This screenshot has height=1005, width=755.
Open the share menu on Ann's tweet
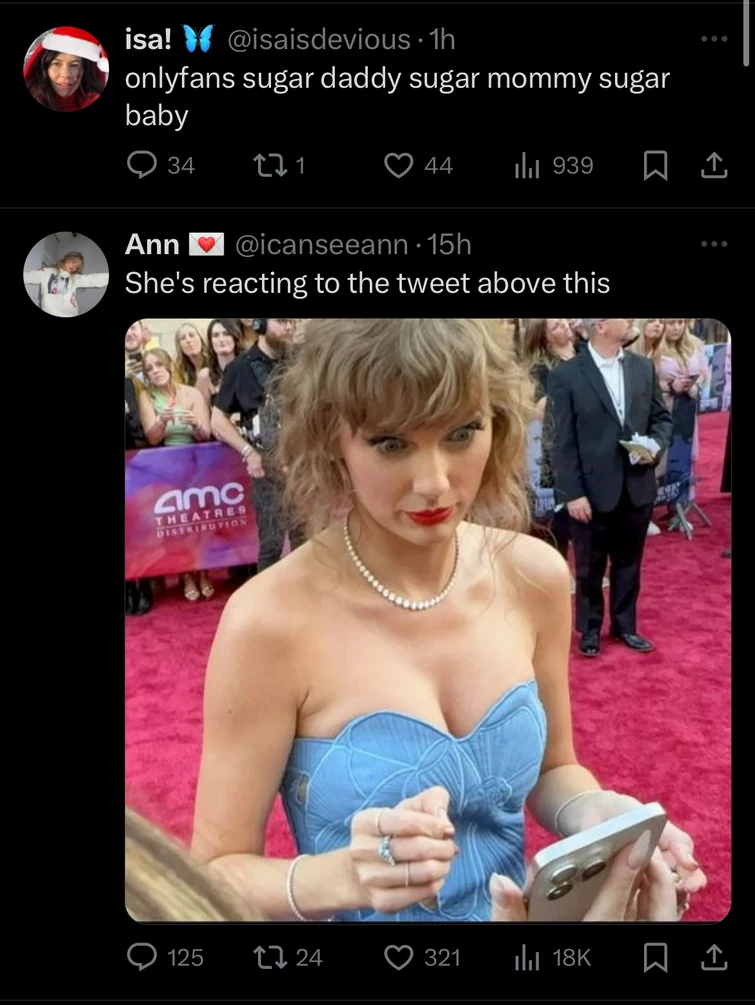(718, 957)
